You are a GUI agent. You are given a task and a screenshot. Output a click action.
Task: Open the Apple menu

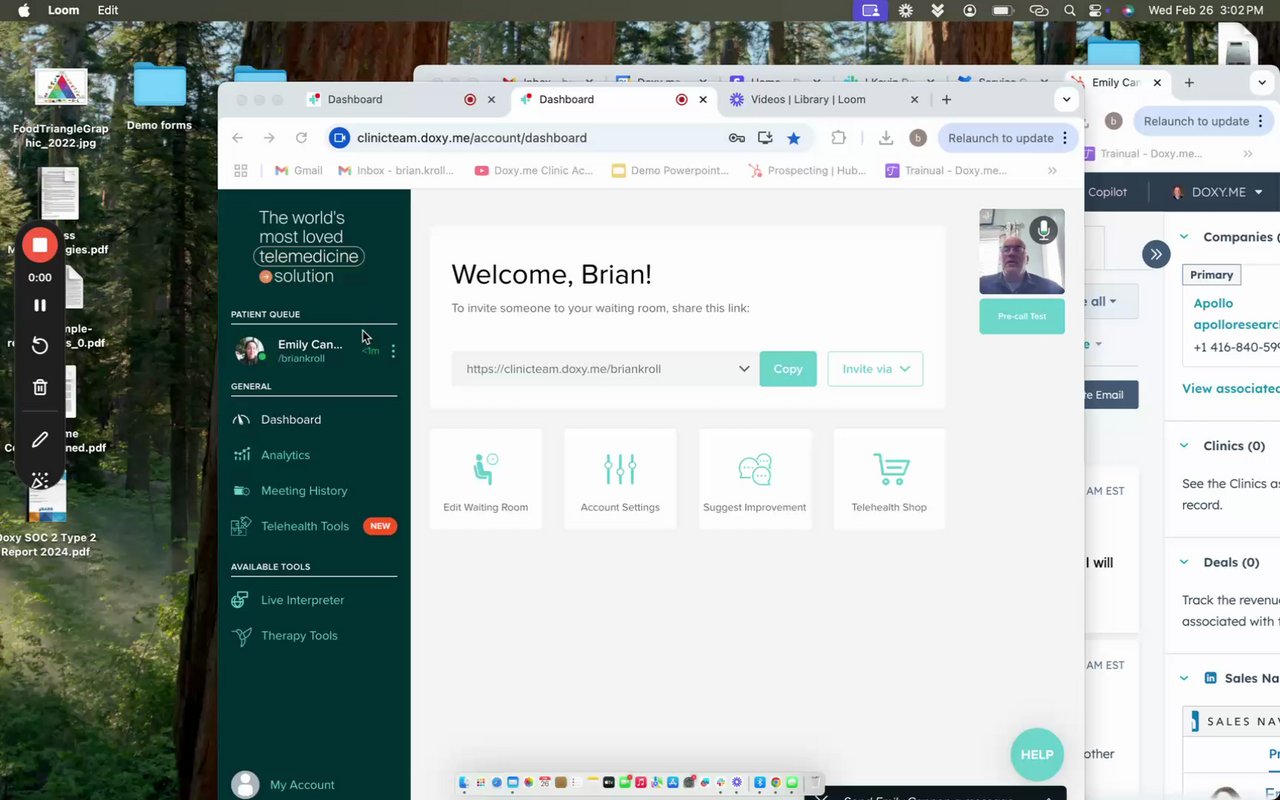tap(22, 10)
